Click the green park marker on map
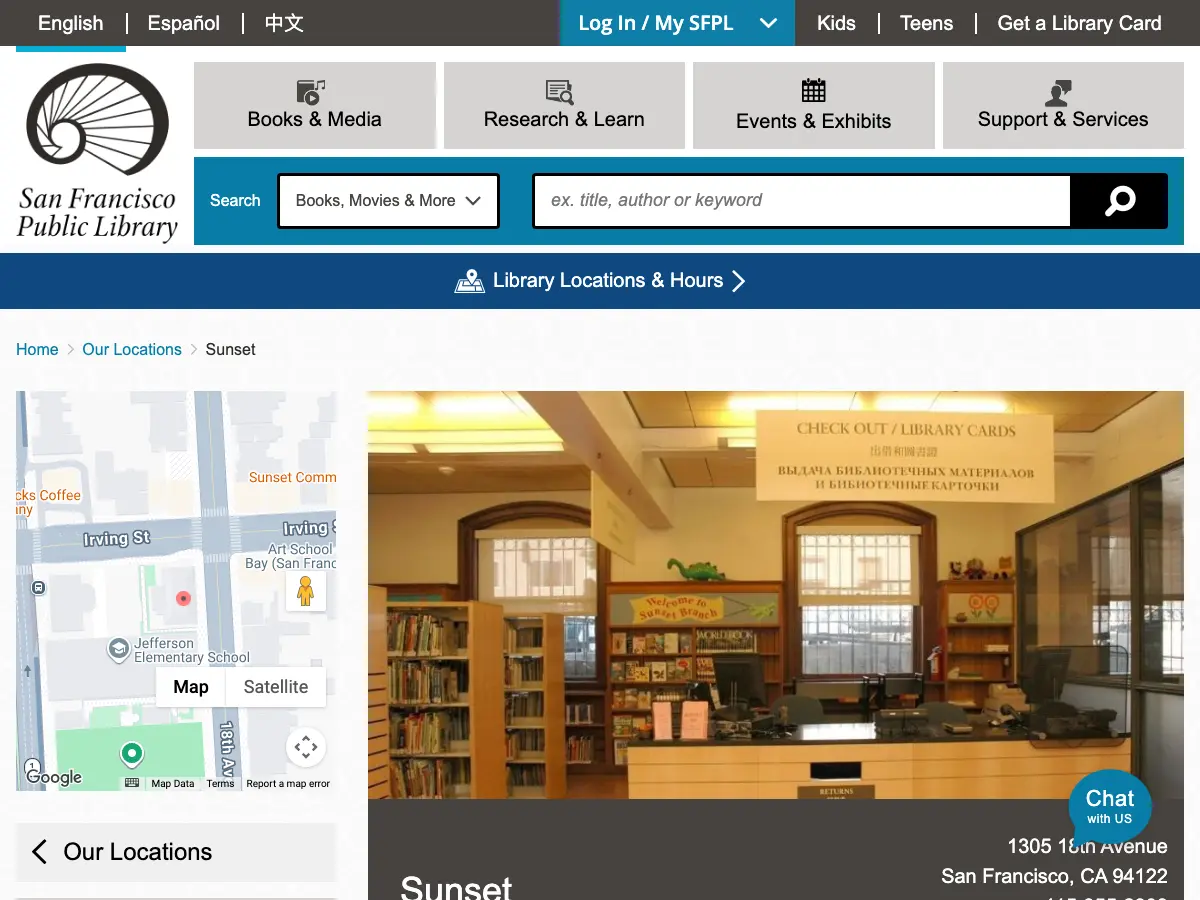 (x=131, y=753)
